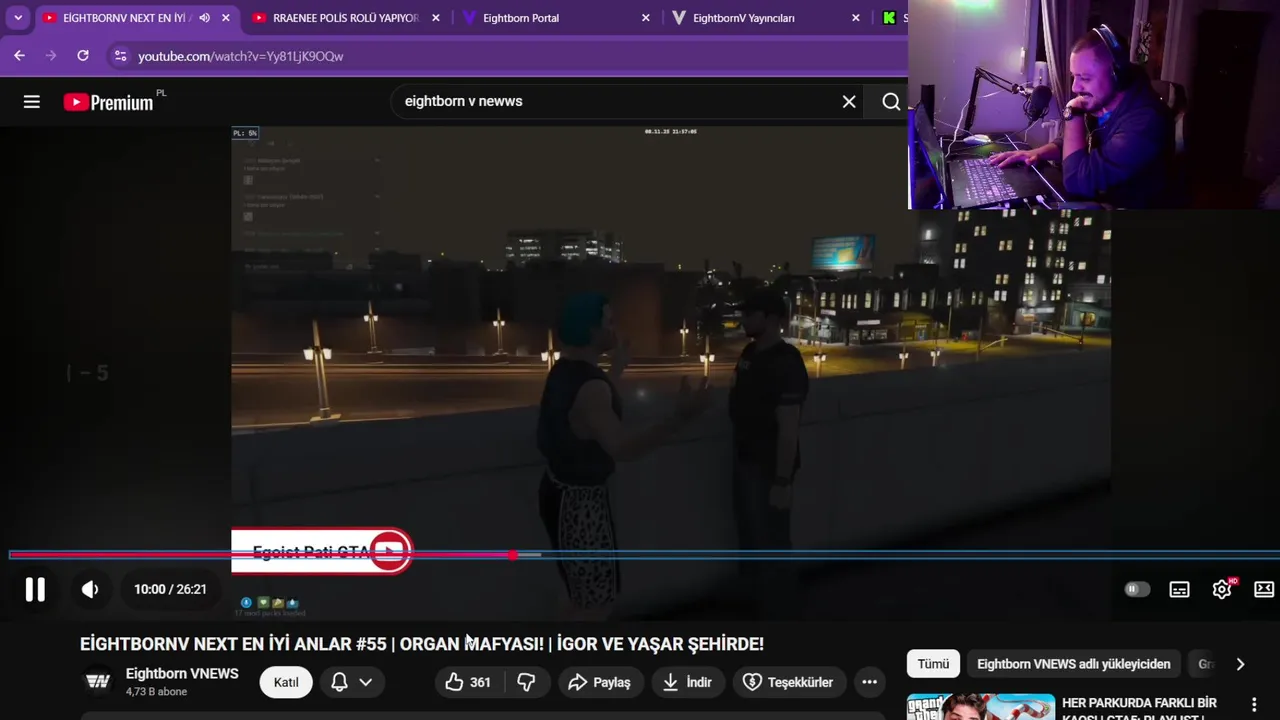This screenshot has width=1280, height=720.
Task: Click the video title EİGHTBORNV NEXT EN İYİ ANLAR #55
Action: pyautogui.click(x=422, y=644)
